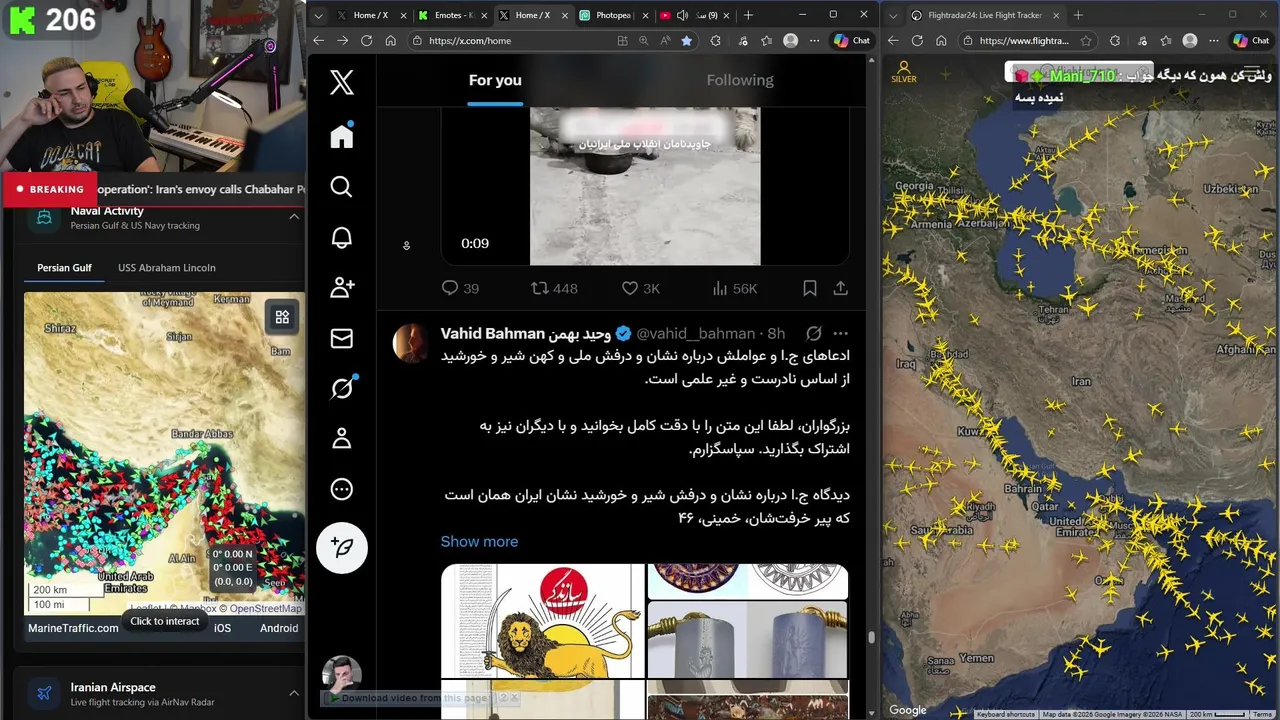Open Profile icon in X sidebar
1280x720 pixels.
pos(342,438)
